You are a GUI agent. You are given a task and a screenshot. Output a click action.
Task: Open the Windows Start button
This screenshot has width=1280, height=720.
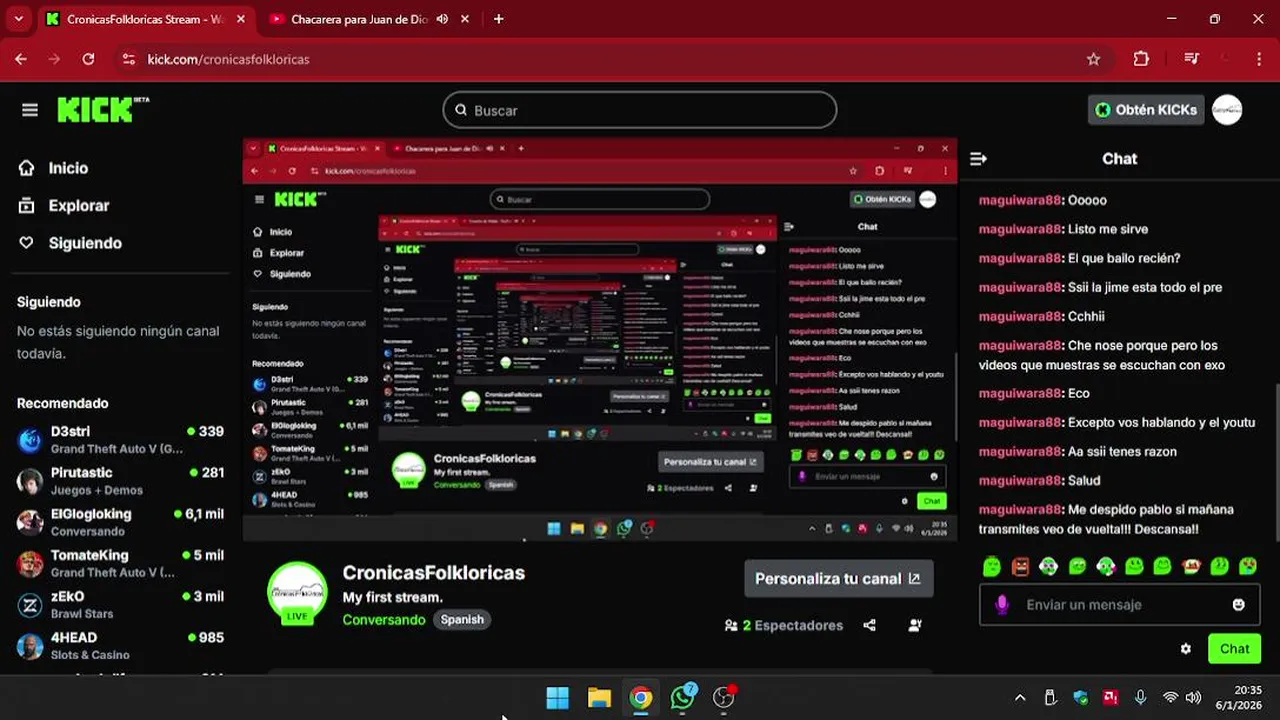[x=557, y=698]
